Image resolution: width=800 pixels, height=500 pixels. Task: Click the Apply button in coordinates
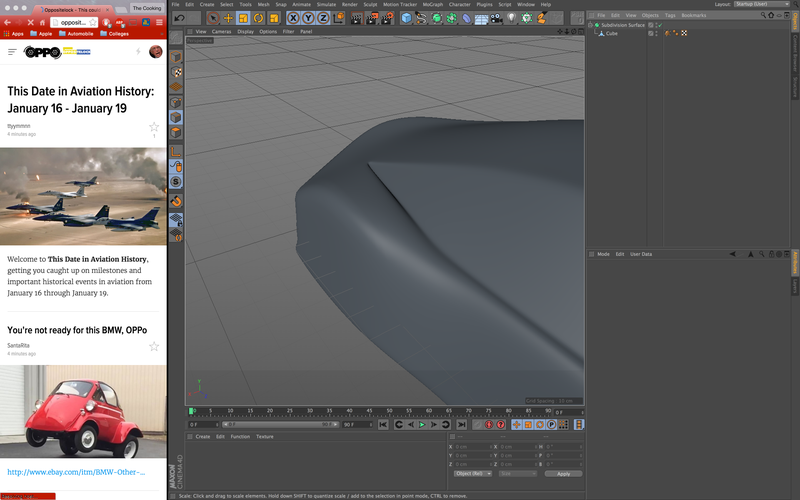pyautogui.click(x=563, y=473)
